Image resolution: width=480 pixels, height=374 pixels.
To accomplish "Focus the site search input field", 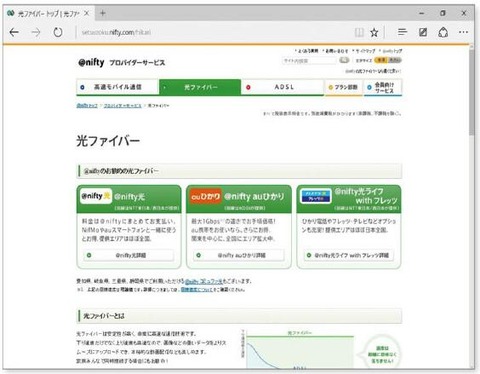I will pyautogui.click(x=309, y=61).
